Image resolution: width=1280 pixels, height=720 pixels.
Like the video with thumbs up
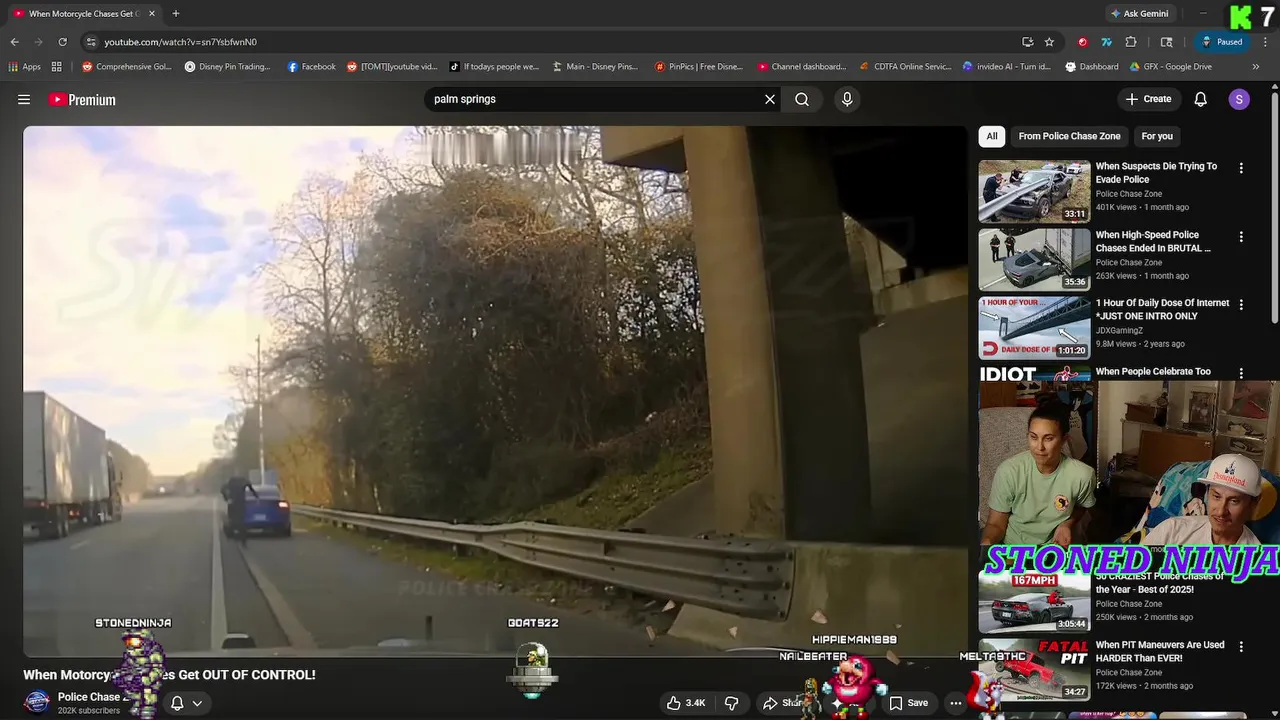687,703
